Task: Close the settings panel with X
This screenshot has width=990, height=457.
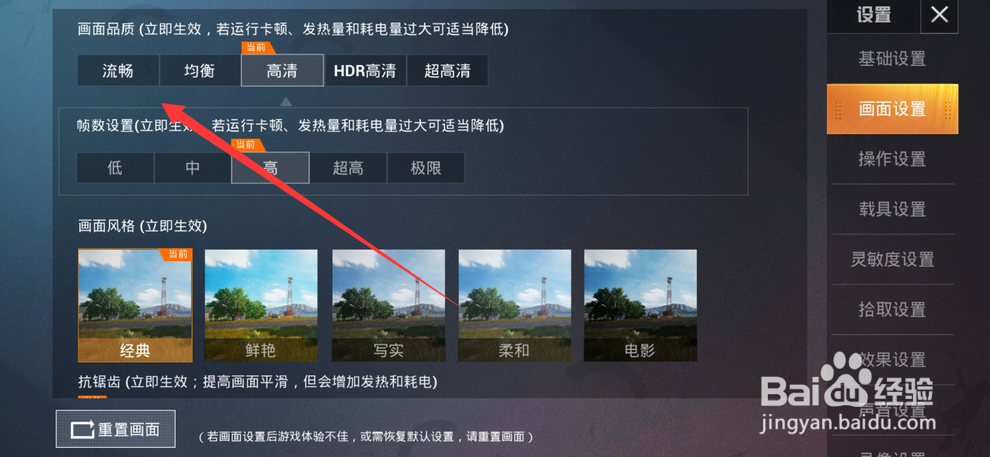Action: [x=939, y=15]
